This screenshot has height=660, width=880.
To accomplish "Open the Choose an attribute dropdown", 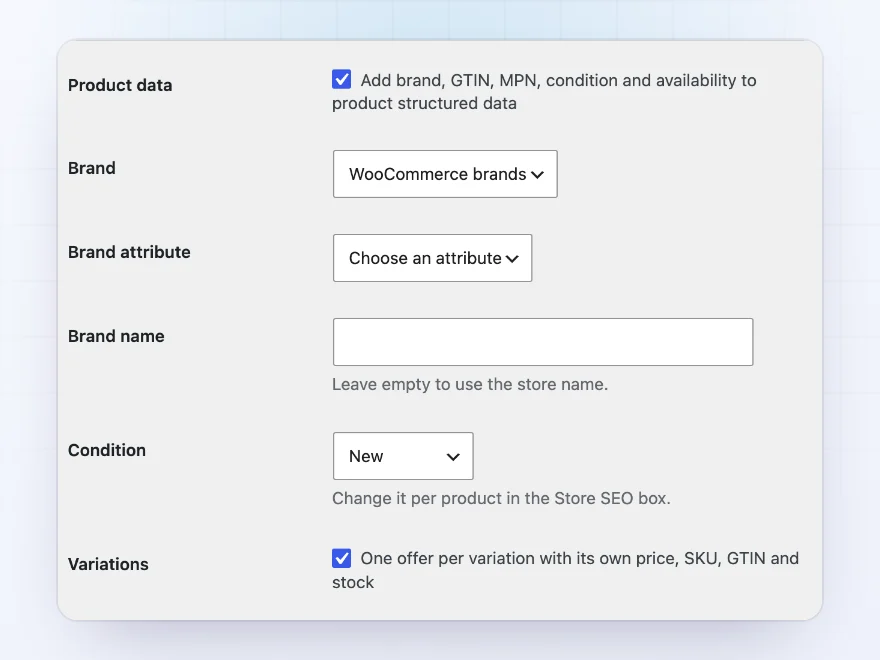I will tap(432, 258).
